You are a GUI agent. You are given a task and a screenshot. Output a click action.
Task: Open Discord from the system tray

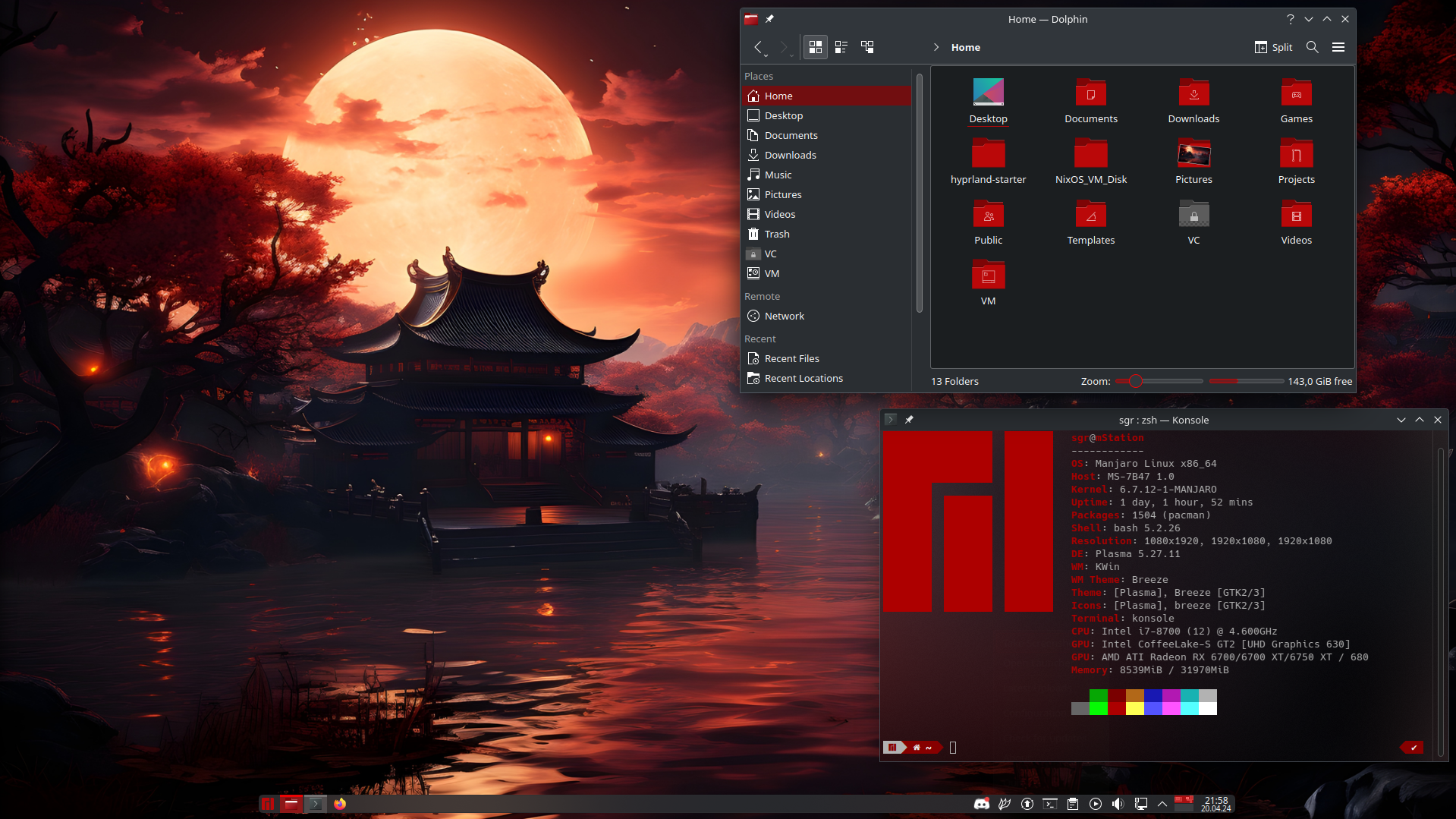tap(982, 804)
